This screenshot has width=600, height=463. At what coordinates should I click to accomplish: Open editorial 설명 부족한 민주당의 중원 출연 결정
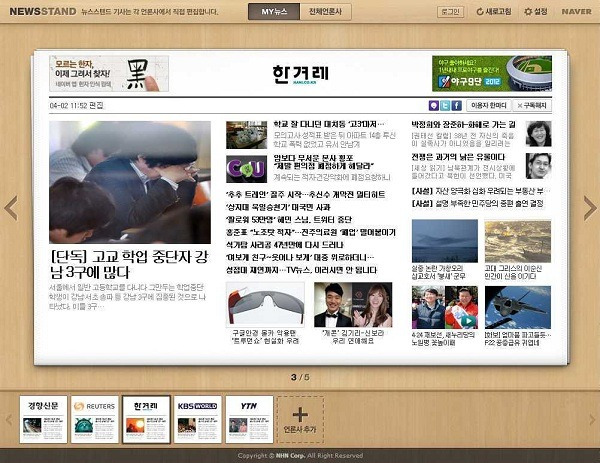pos(478,204)
